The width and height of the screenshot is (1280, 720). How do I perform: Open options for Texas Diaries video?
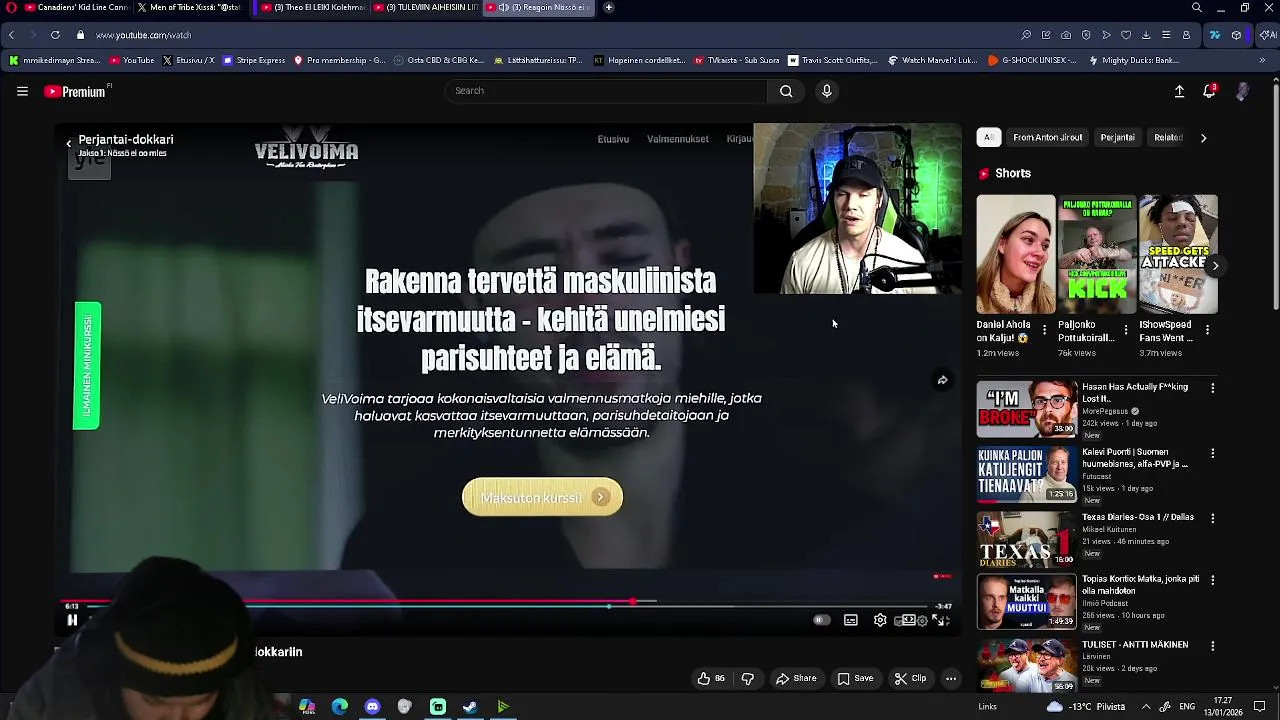(x=1213, y=518)
